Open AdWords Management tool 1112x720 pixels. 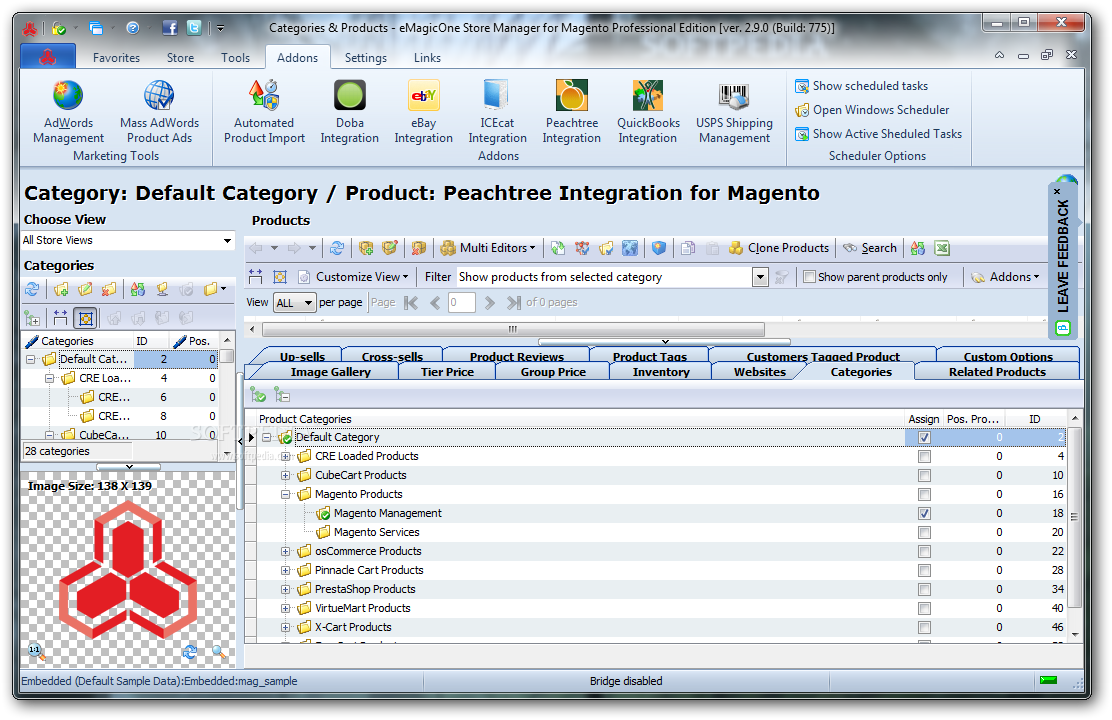[68, 112]
